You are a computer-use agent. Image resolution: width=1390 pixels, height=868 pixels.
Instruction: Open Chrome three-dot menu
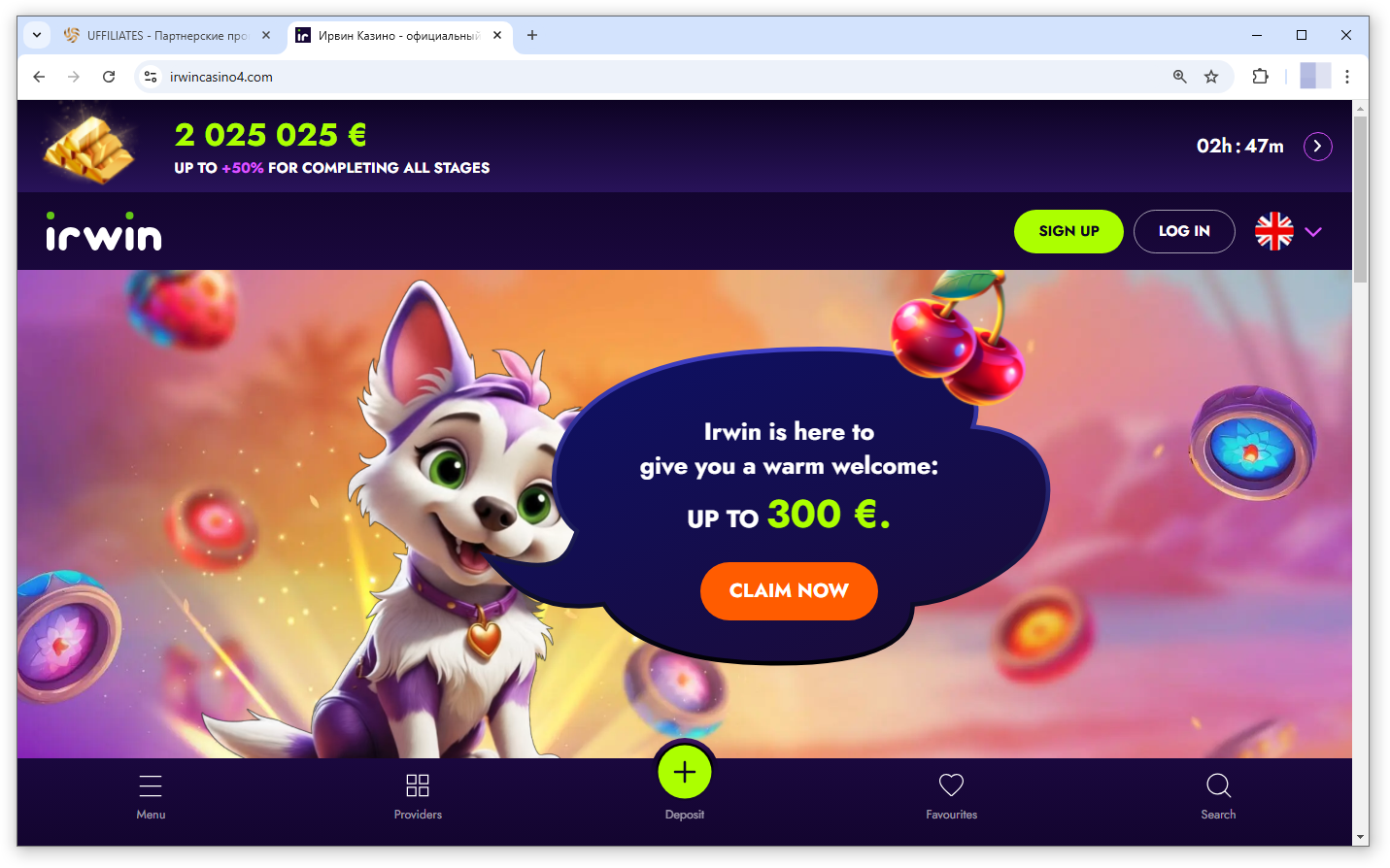(1347, 77)
